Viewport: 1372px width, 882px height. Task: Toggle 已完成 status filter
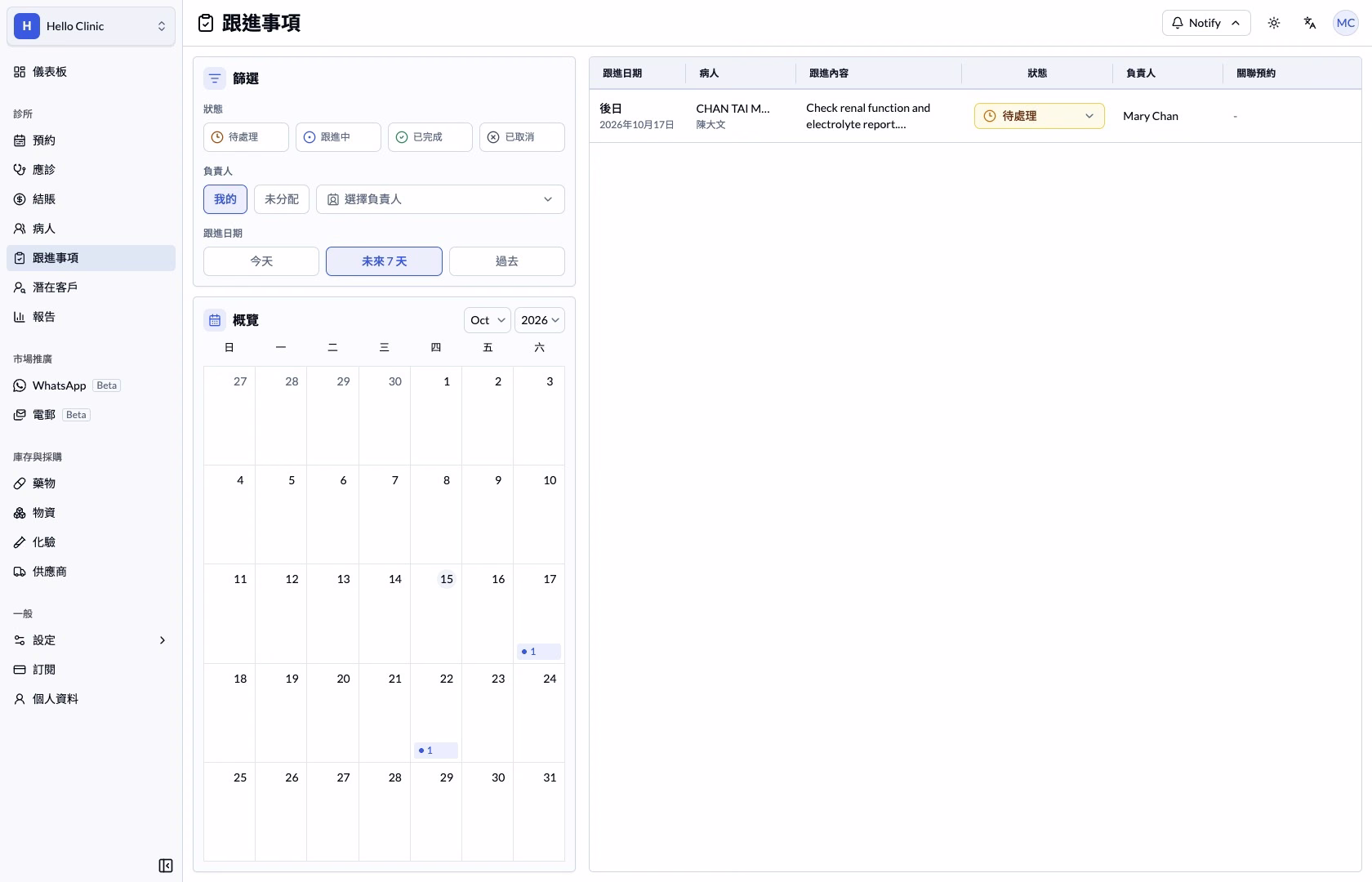tap(430, 137)
